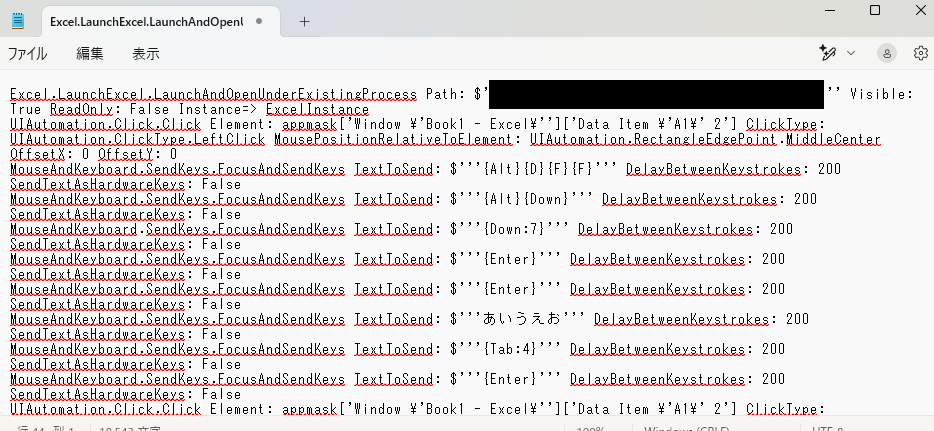
Task: Click the text ExcelInstance
Action: tap(317, 110)
